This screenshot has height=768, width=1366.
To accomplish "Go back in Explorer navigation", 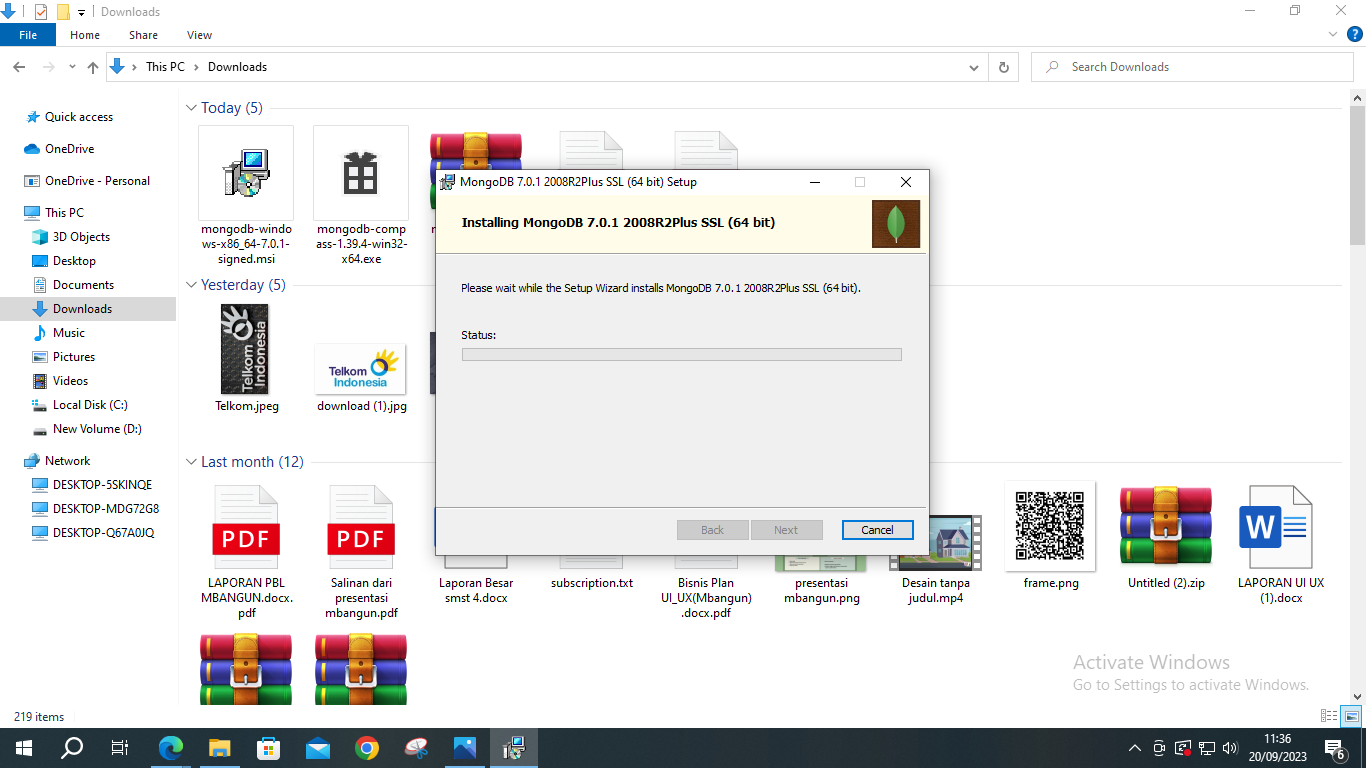I will click(19, 67).
